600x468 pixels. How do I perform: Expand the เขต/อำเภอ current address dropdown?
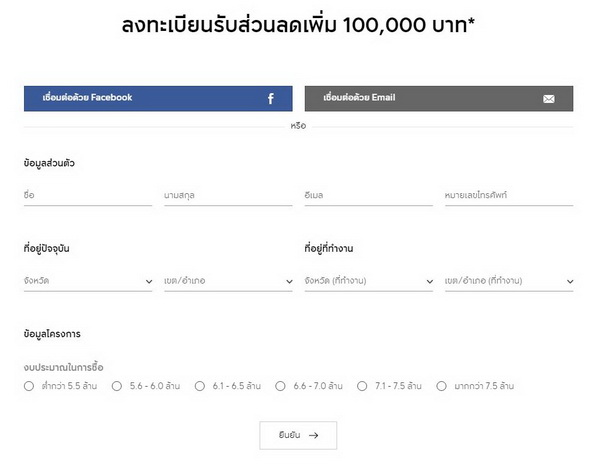point(228,281)
